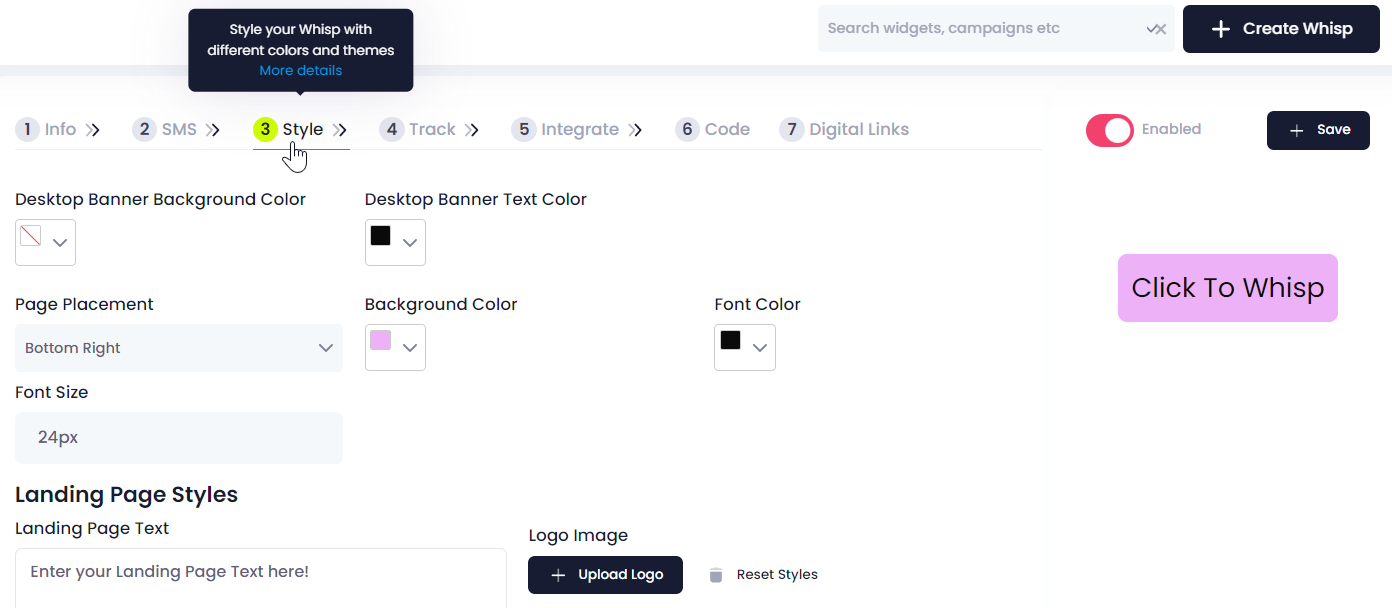Click the Landing Page Styles heading
This screenshot has width=1392, height=608.
[x=126, y=495]
